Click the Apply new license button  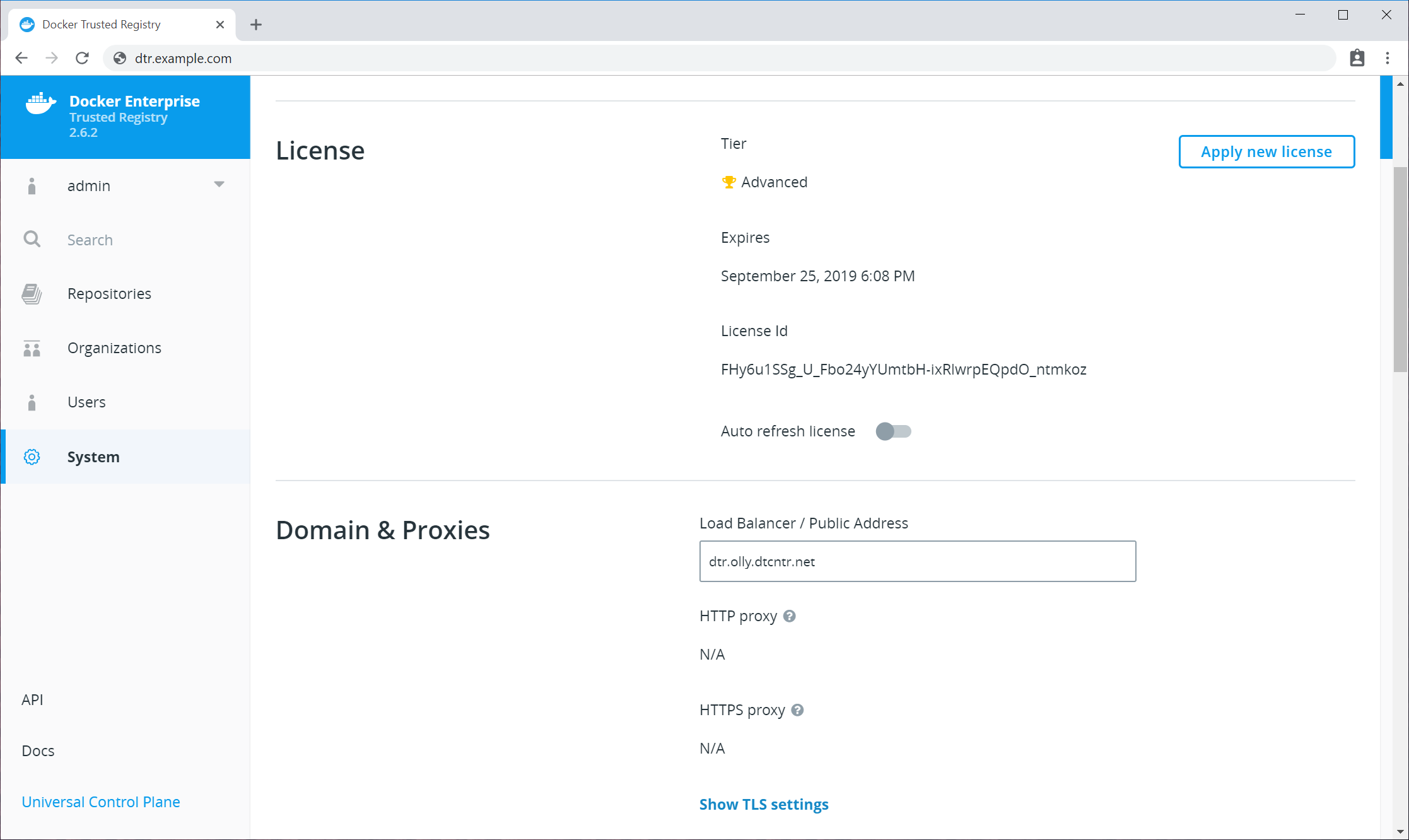point(1266,151)
